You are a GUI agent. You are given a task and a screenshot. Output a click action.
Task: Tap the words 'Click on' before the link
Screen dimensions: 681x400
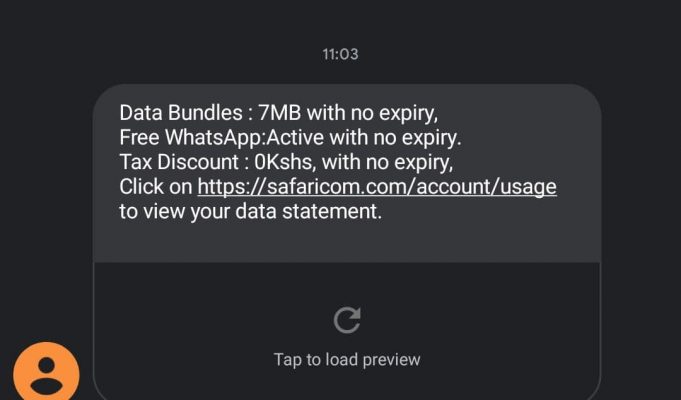(155, 187)
